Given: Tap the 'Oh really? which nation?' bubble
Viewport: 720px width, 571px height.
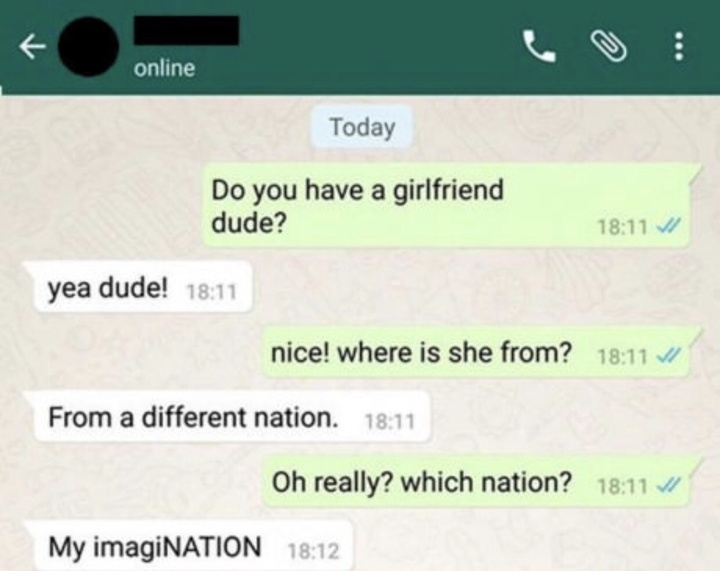Looking at the screenshot, I should pyautogui.click(x=478, y=482).
